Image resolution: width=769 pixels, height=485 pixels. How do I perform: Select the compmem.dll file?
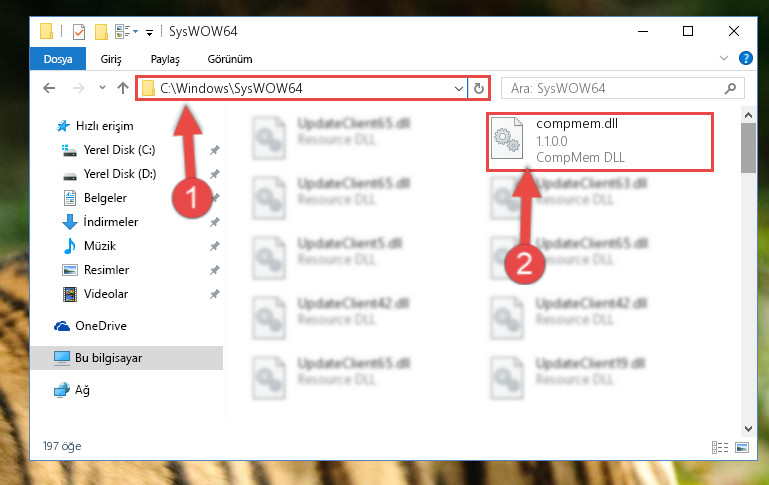tap(600, 142)
